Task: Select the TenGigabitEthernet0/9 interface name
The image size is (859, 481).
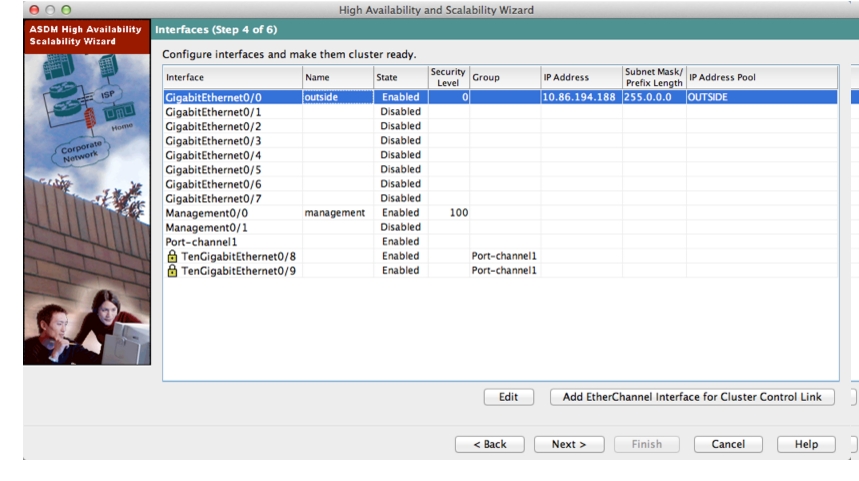Action: 238,271
